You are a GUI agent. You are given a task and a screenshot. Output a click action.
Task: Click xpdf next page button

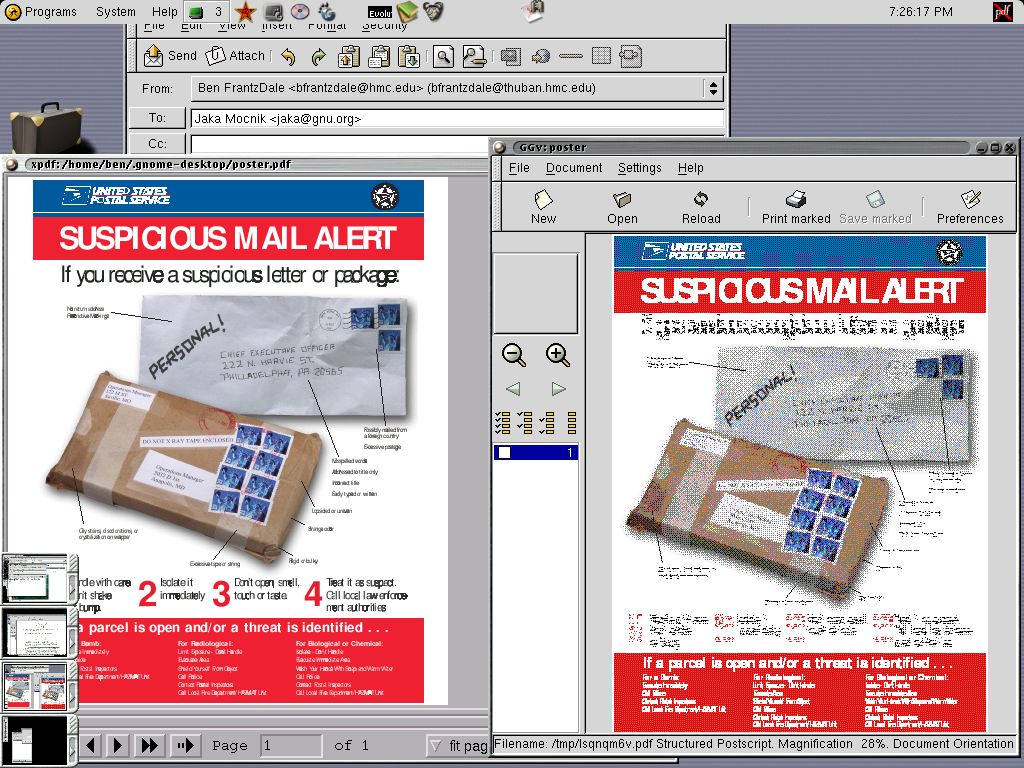click(x=118, y=745)
